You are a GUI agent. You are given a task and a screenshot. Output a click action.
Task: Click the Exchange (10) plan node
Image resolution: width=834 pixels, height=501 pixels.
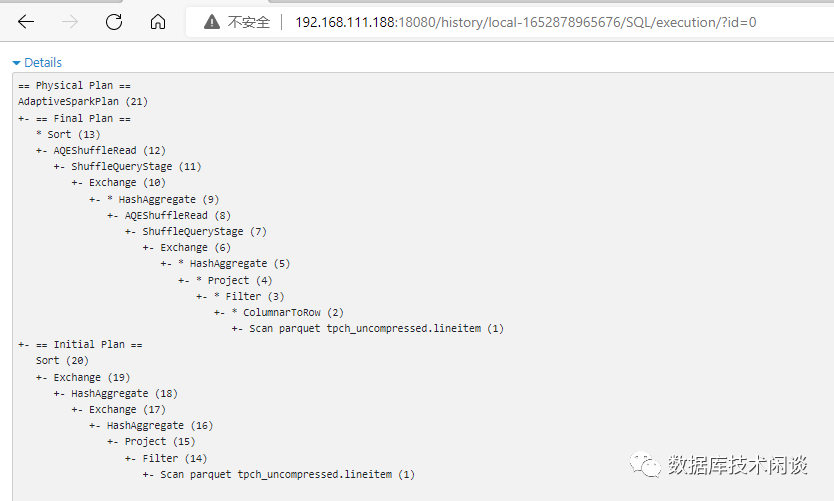click(127, 183)
